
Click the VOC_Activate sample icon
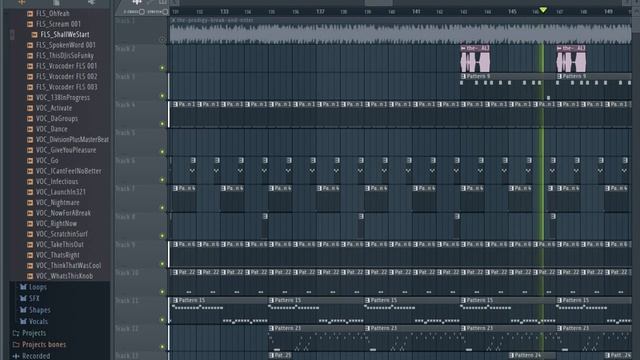point(30,108)
